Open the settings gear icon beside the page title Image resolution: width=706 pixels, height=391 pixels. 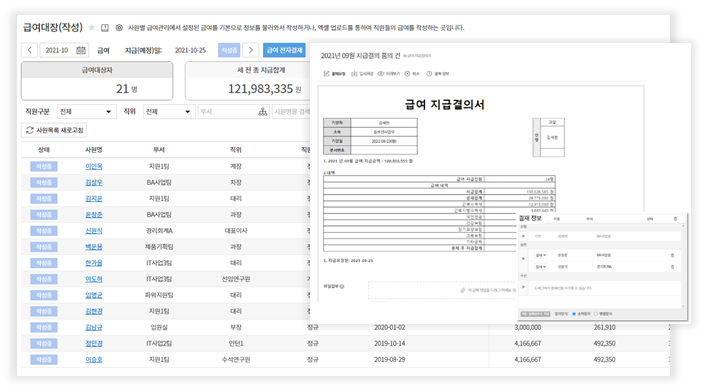(119, 28)
